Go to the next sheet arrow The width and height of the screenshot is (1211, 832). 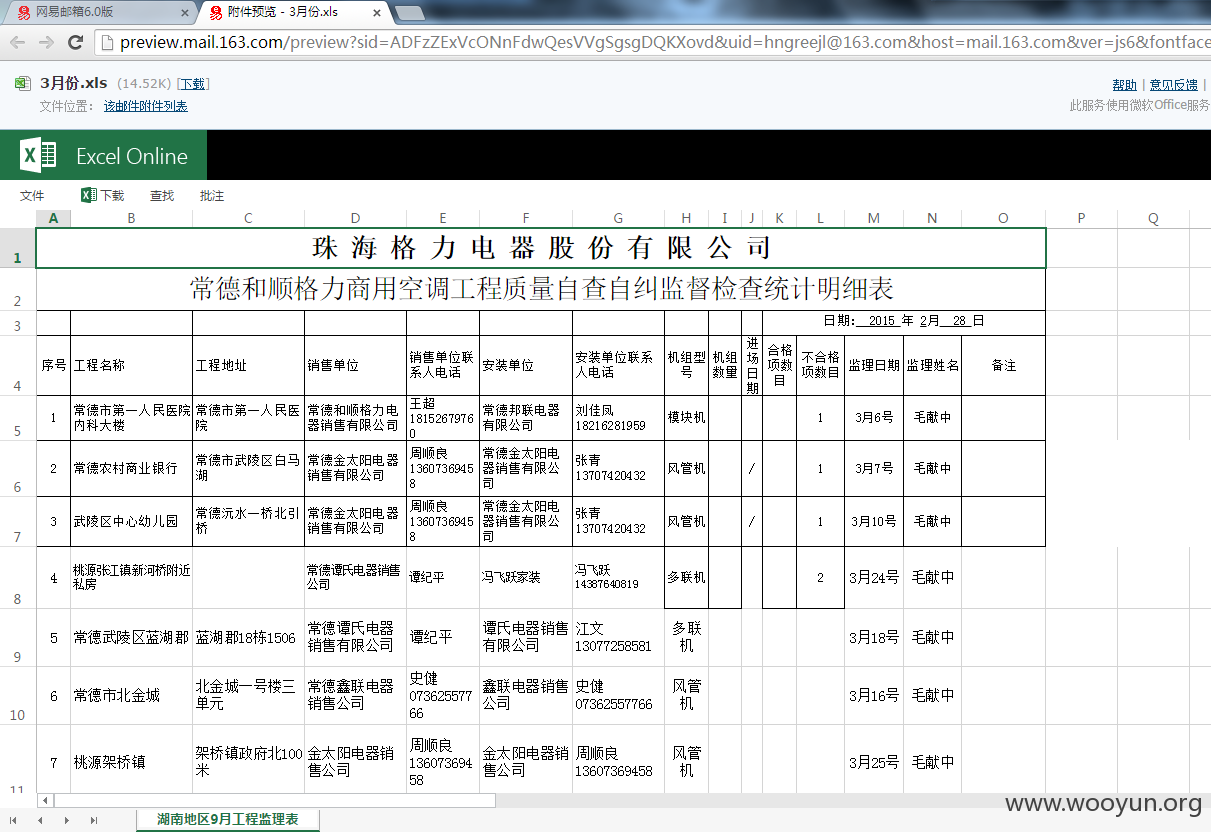coord(67,820)
